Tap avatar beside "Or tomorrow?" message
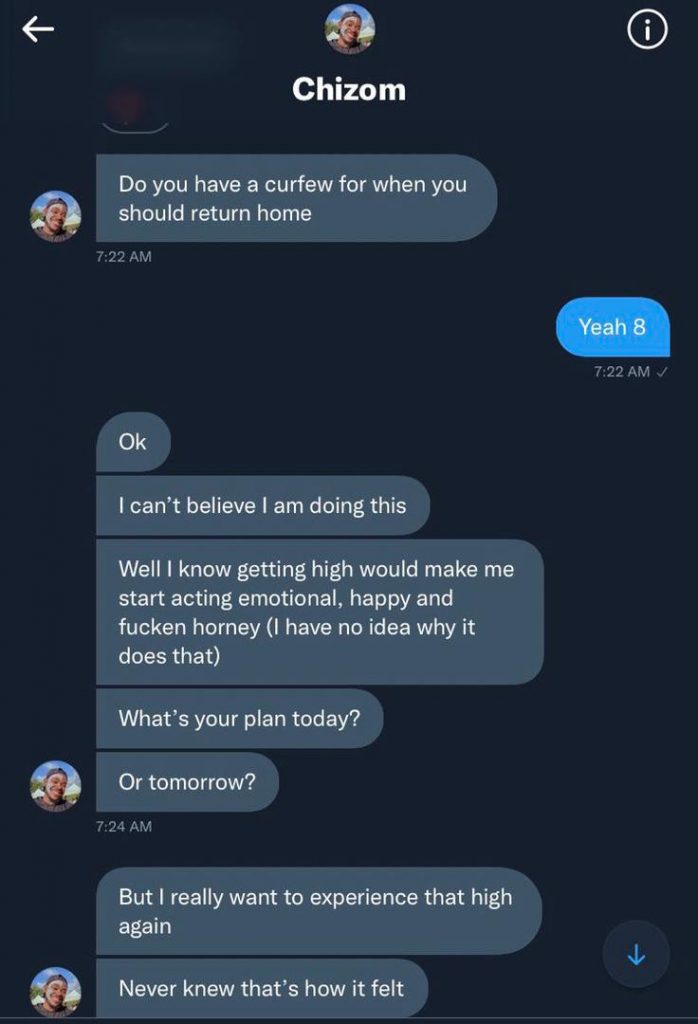This screenshot has height=1024, width=698. click(55, 785)
